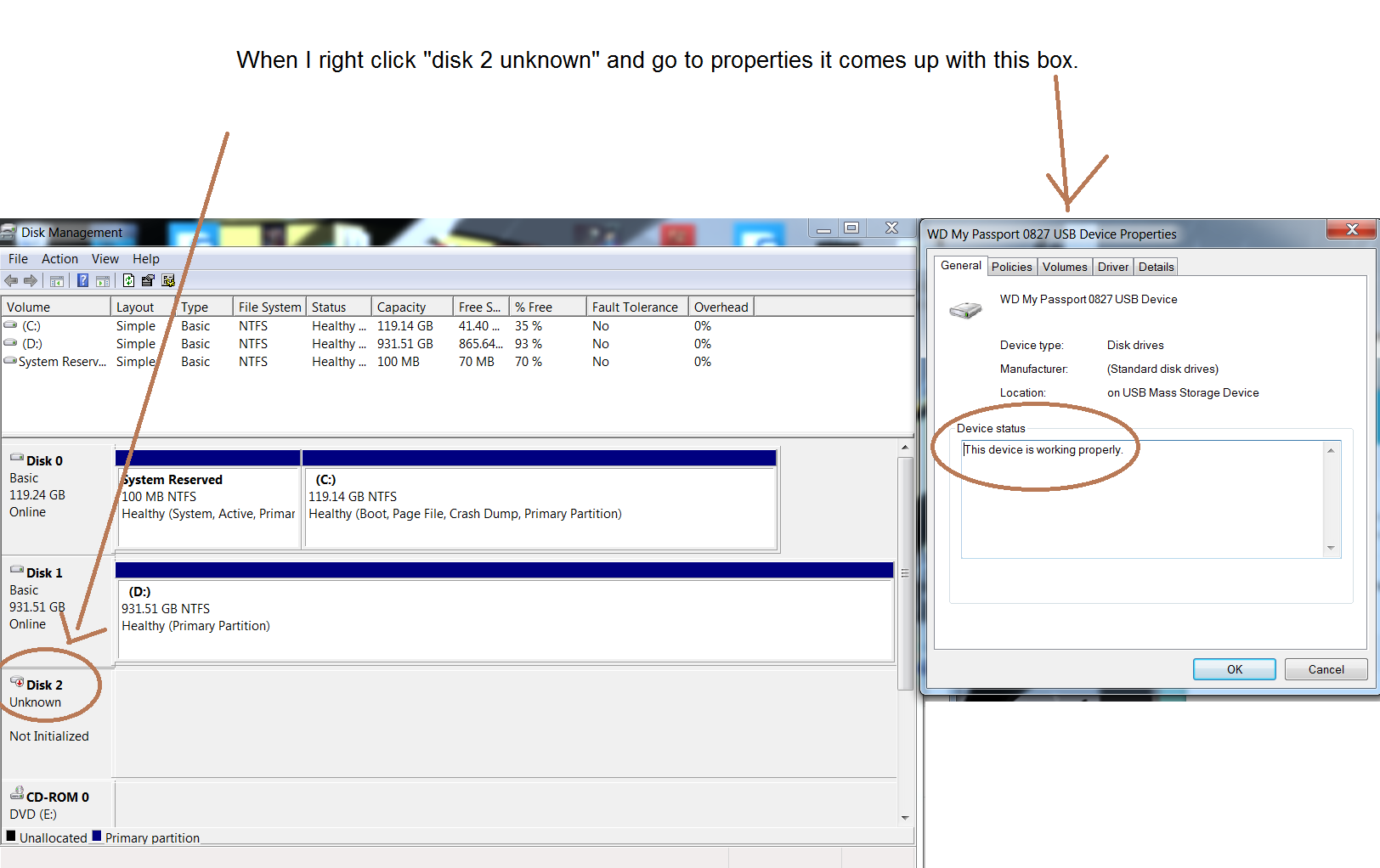
Task: Close the Disk Management window
Action: tap(891, 228)
